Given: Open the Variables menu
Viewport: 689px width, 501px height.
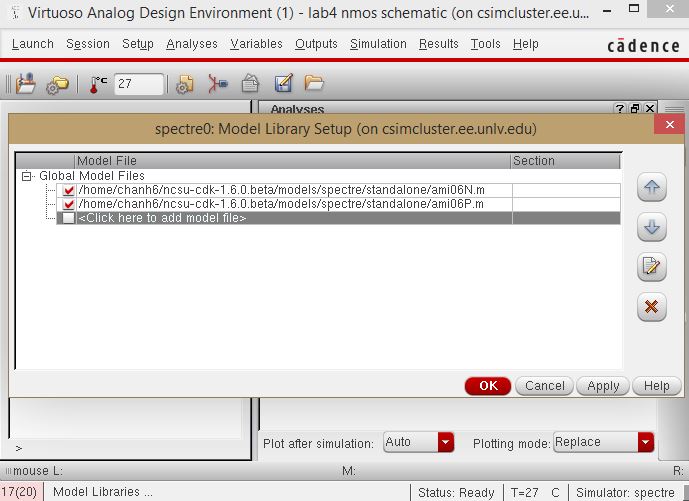Looking at the screenshot, I should click(x=257, y=44).
